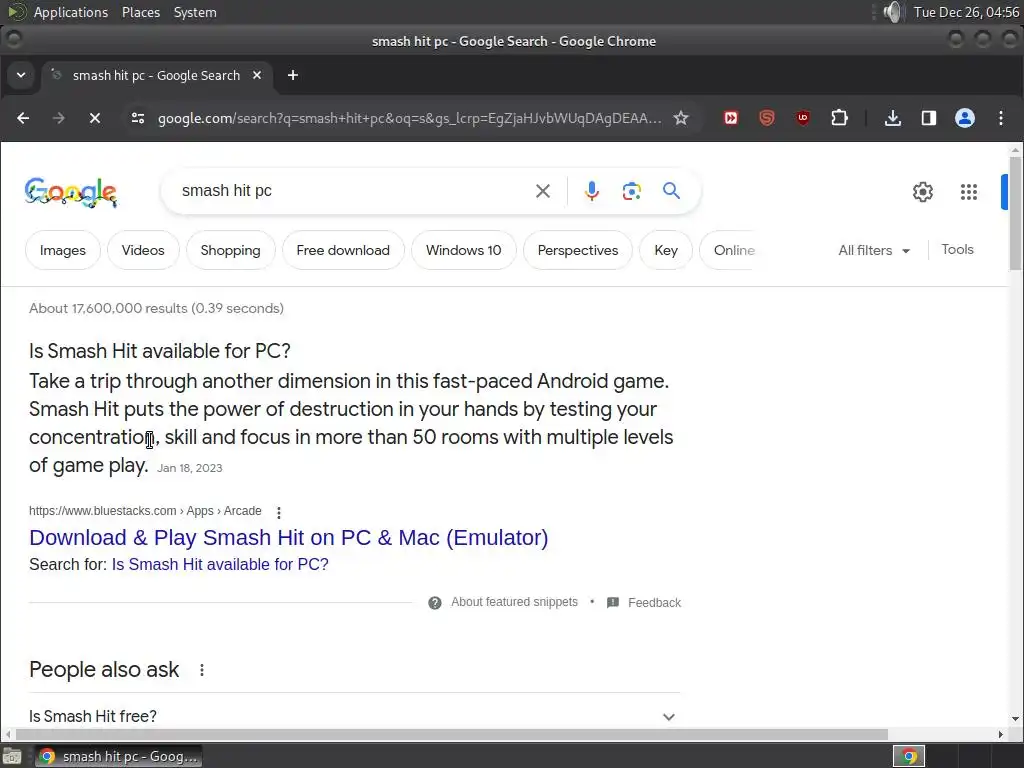Open the search Tools

[957, 249]
